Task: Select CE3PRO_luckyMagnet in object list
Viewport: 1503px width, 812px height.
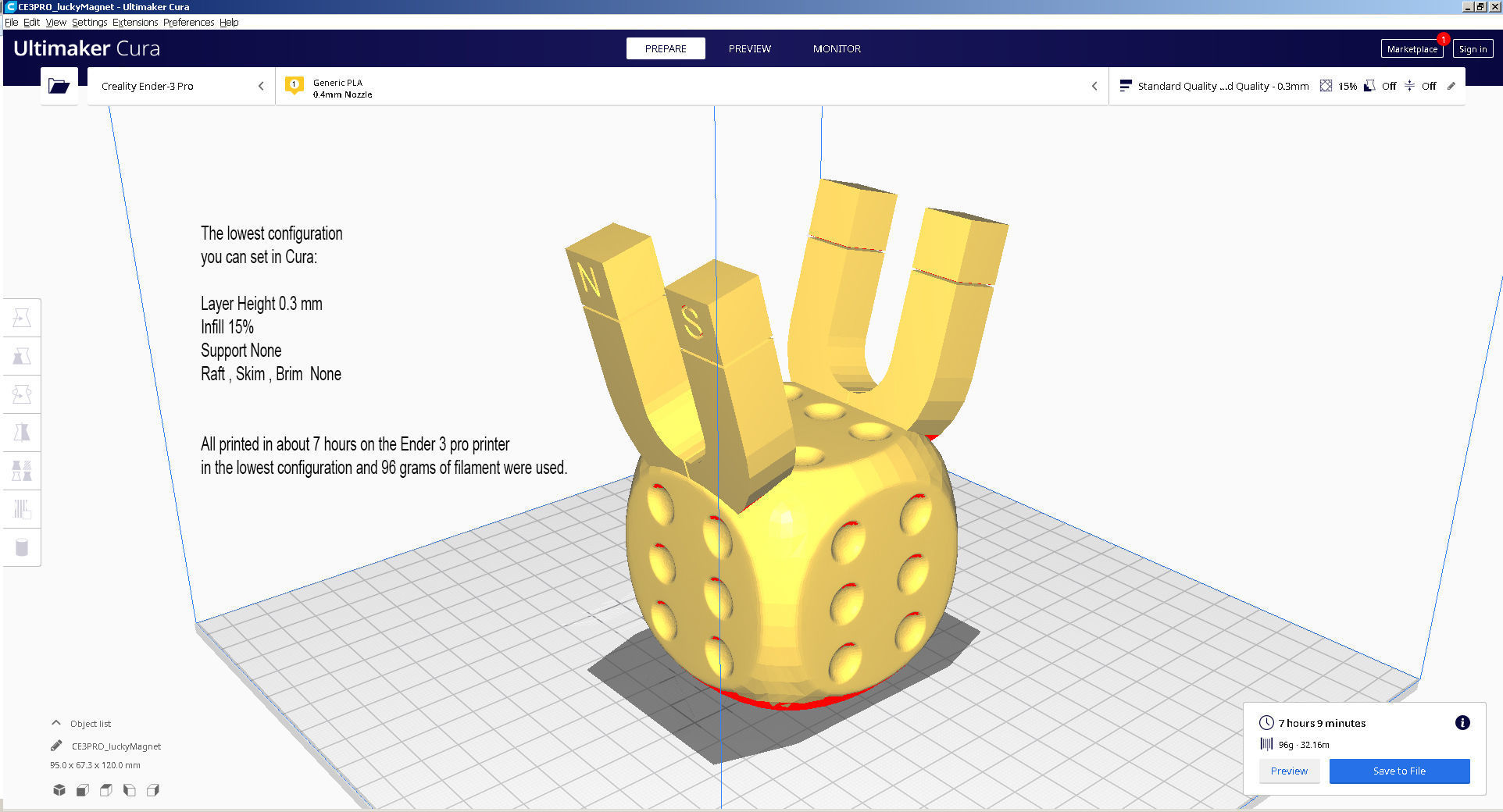Action: click(x=116, y=746)
